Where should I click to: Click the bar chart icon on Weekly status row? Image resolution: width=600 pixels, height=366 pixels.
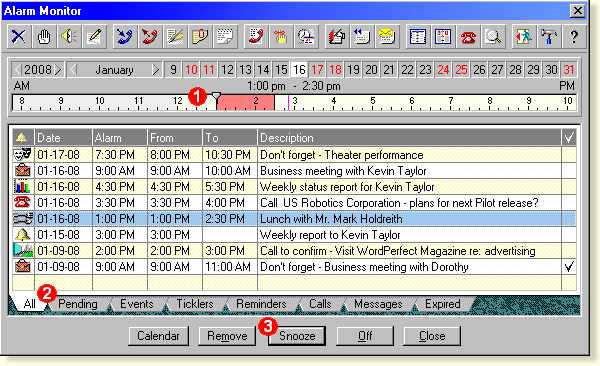[x=23, y=186]
